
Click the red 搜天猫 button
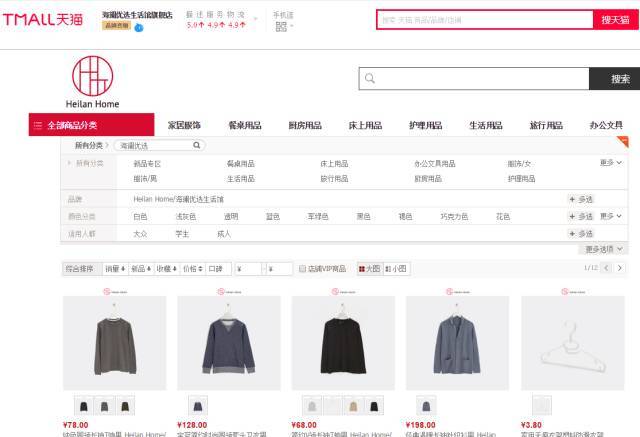(x=612, y=19)
